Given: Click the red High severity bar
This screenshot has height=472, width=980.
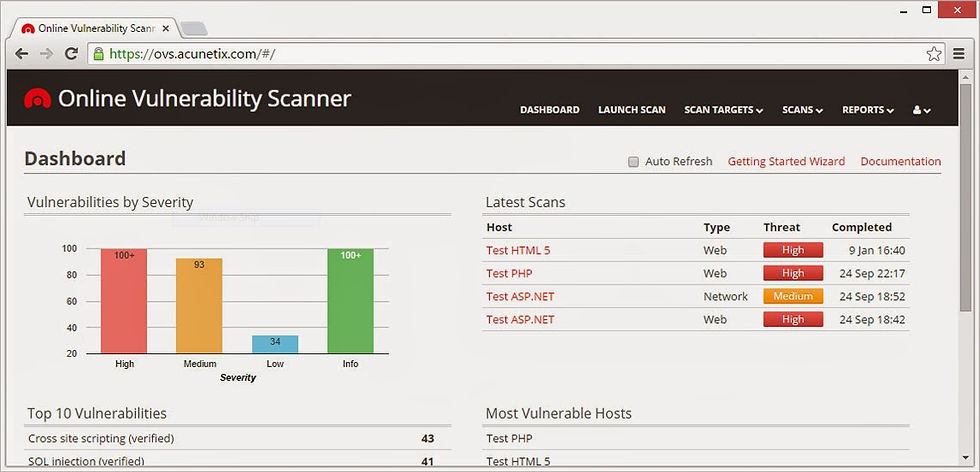Looking at the screenshot, I should (124, 301).
